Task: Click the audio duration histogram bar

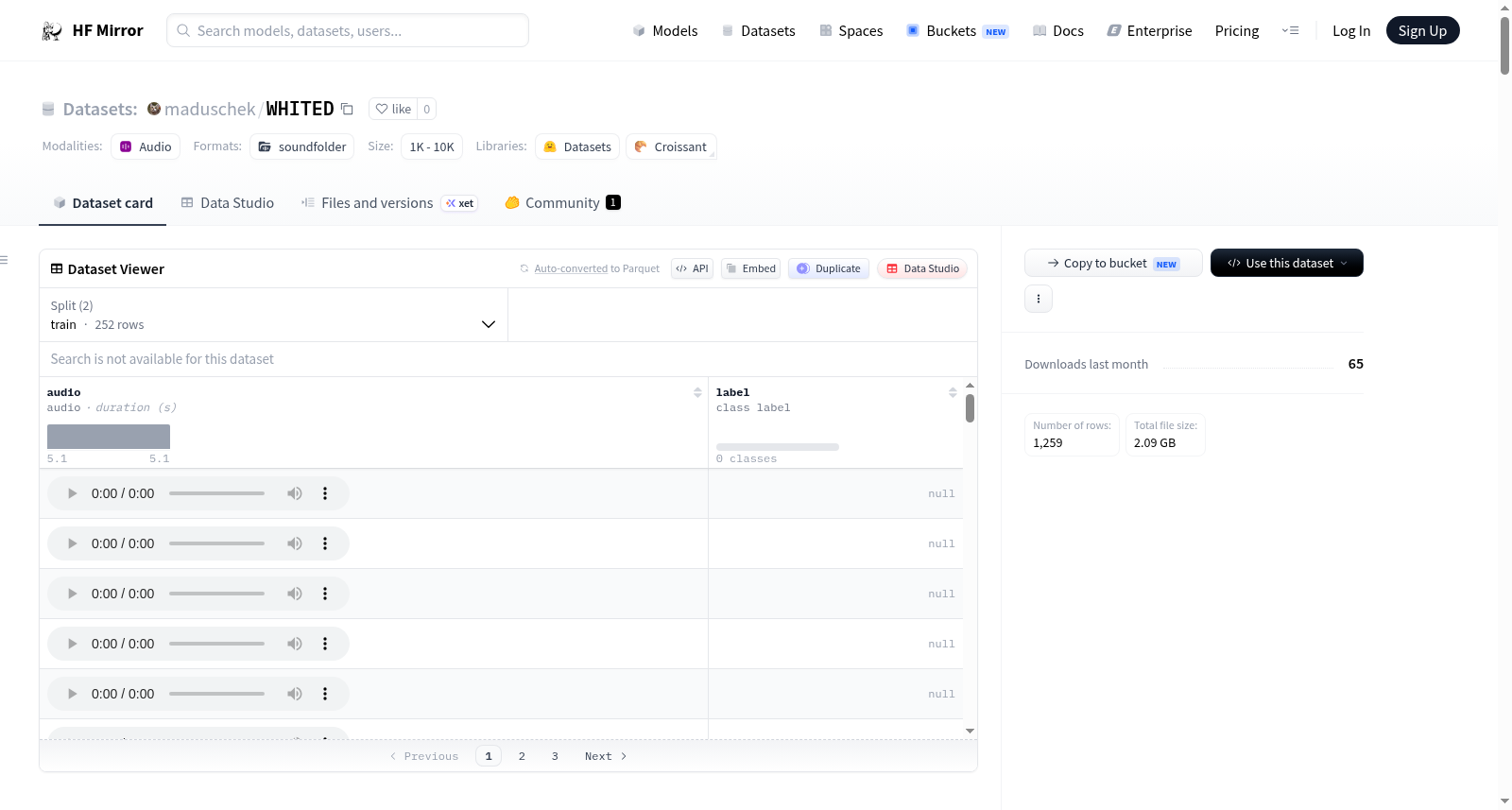Action: 109,437
